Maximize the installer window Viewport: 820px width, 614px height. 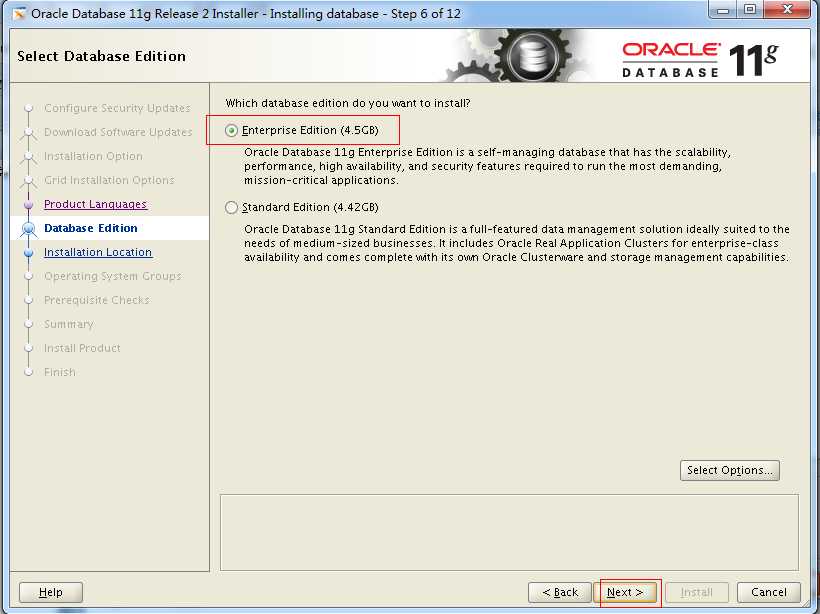coord(750,10)
